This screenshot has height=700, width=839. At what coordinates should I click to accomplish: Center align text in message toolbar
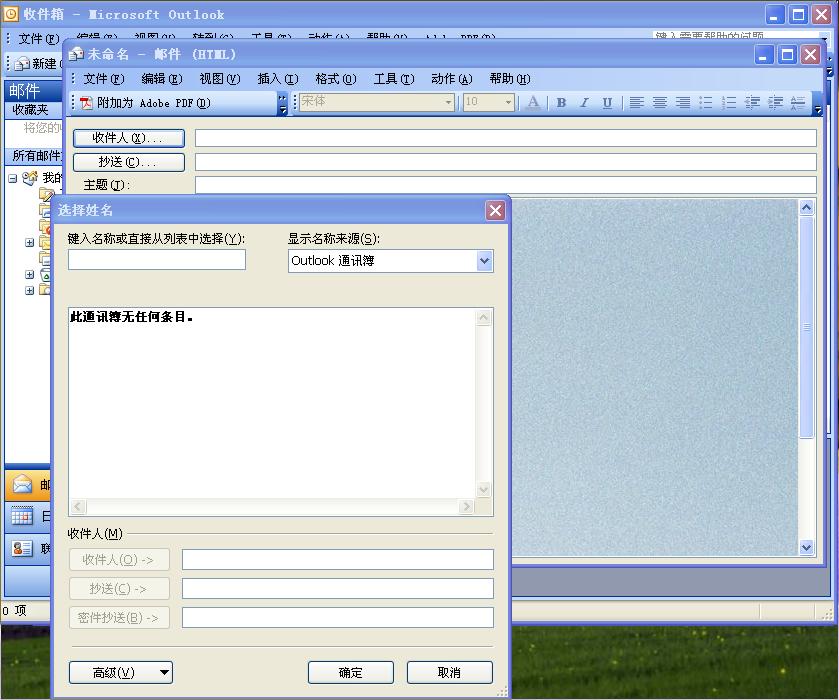click(660, 102)
